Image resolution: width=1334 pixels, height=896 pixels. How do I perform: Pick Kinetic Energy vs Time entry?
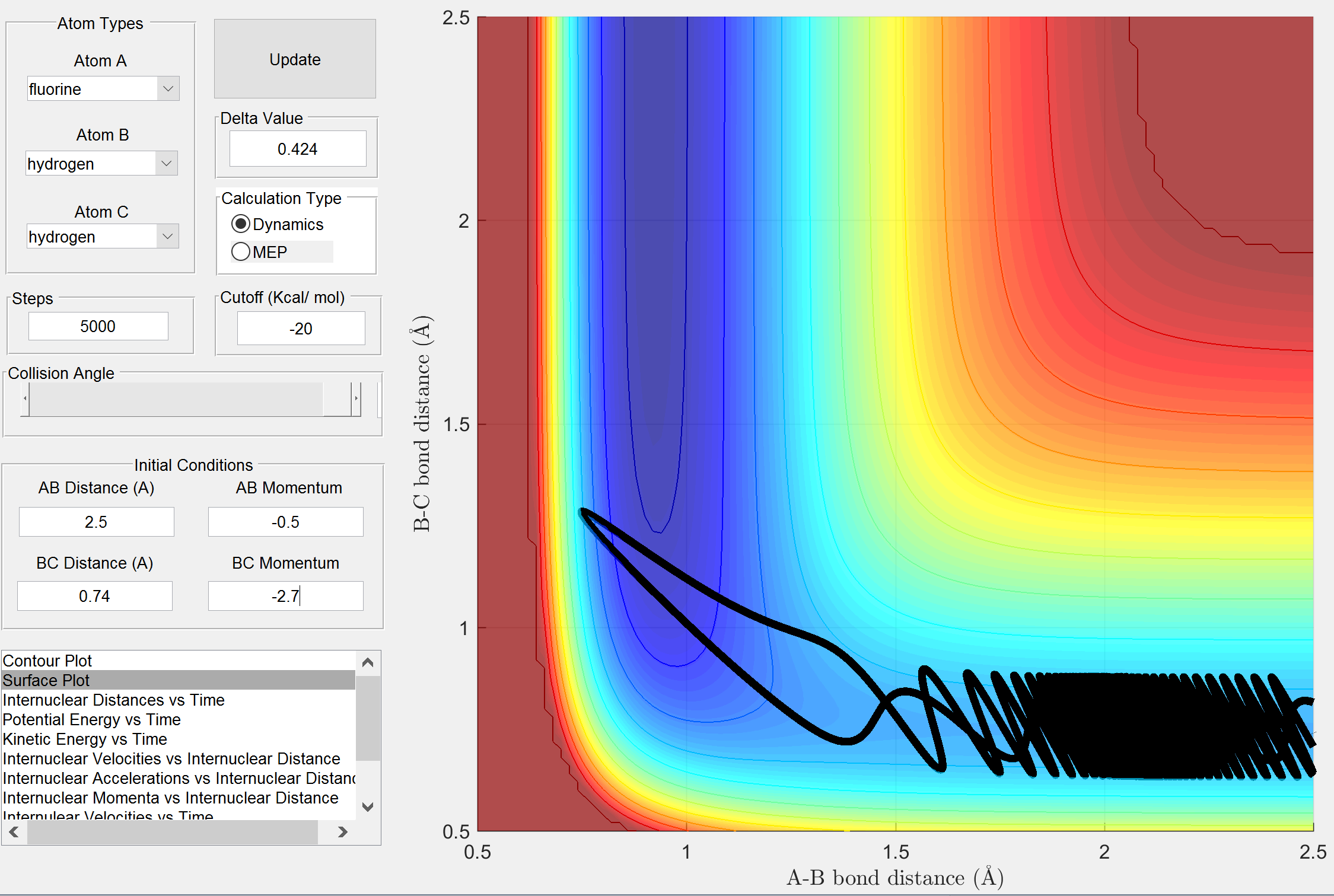click(85, 739)
